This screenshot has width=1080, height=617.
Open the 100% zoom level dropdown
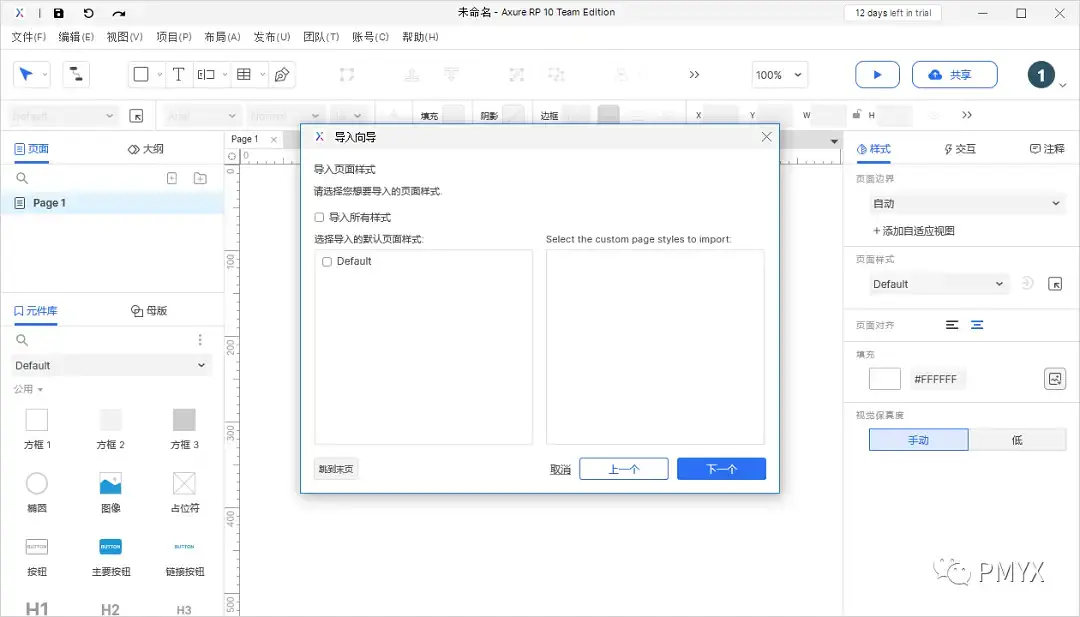tap(779, 74)
